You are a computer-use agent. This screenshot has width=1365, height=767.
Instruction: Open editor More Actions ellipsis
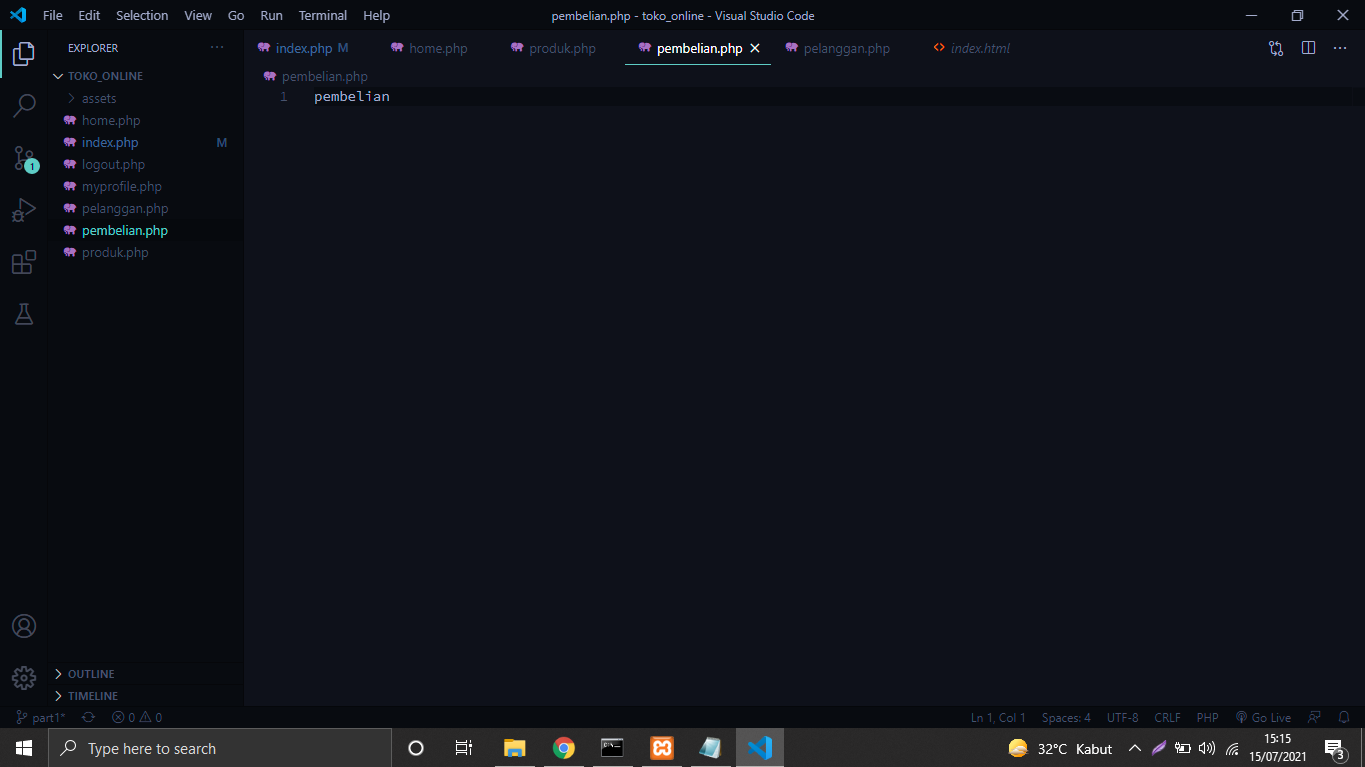pyautogui.click(x=1340, y=48)
